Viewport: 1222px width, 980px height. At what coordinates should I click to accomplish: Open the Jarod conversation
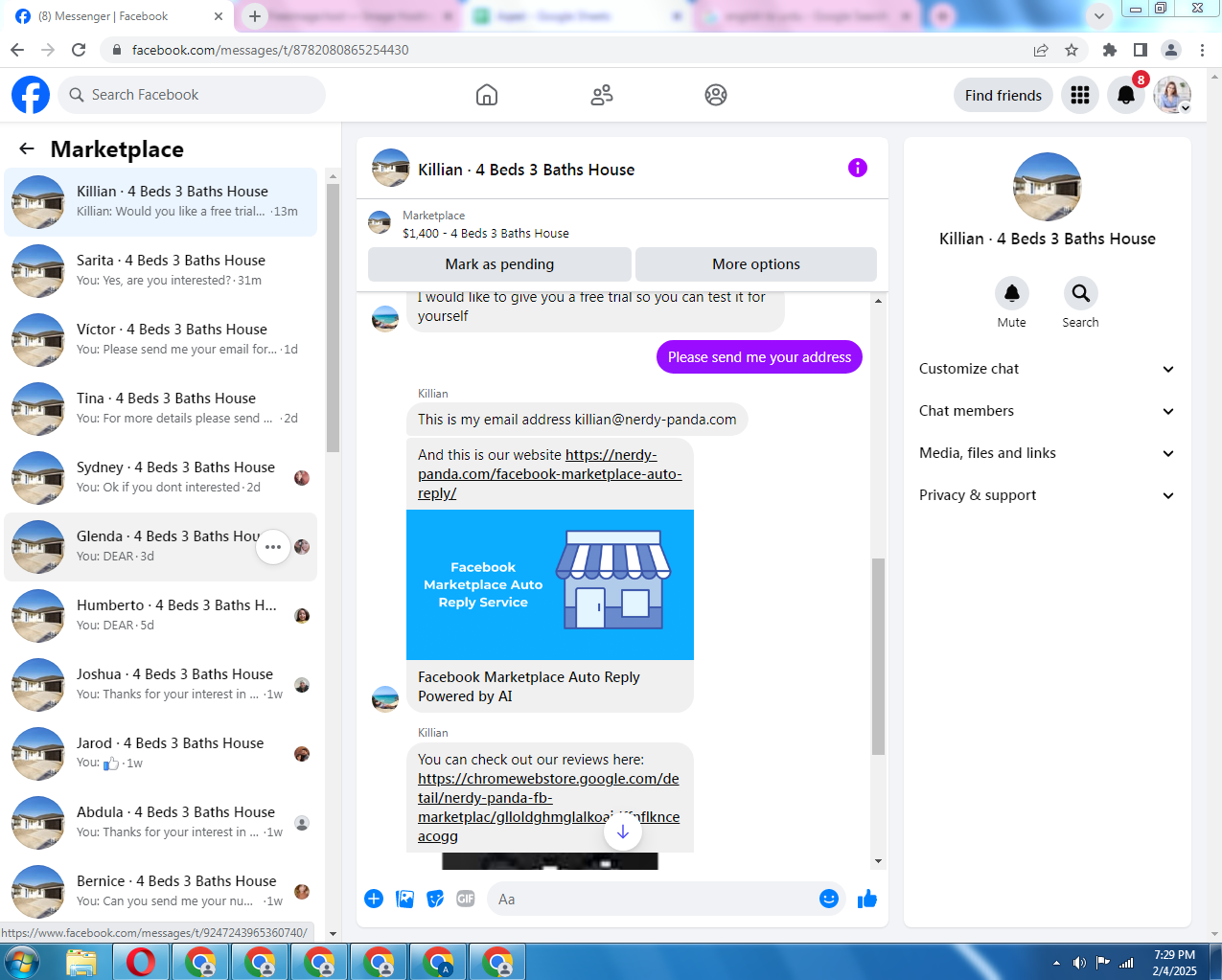click(x=161, y=754)
